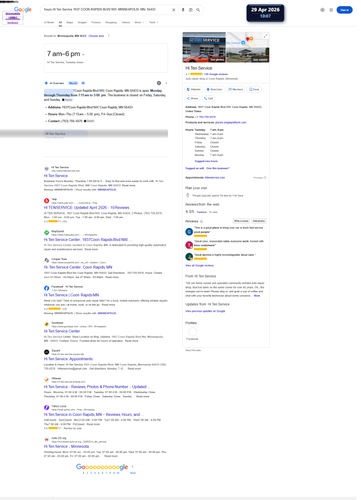Click the Choose area location link
Screen dimensions: 361x500
pos(96,36)
